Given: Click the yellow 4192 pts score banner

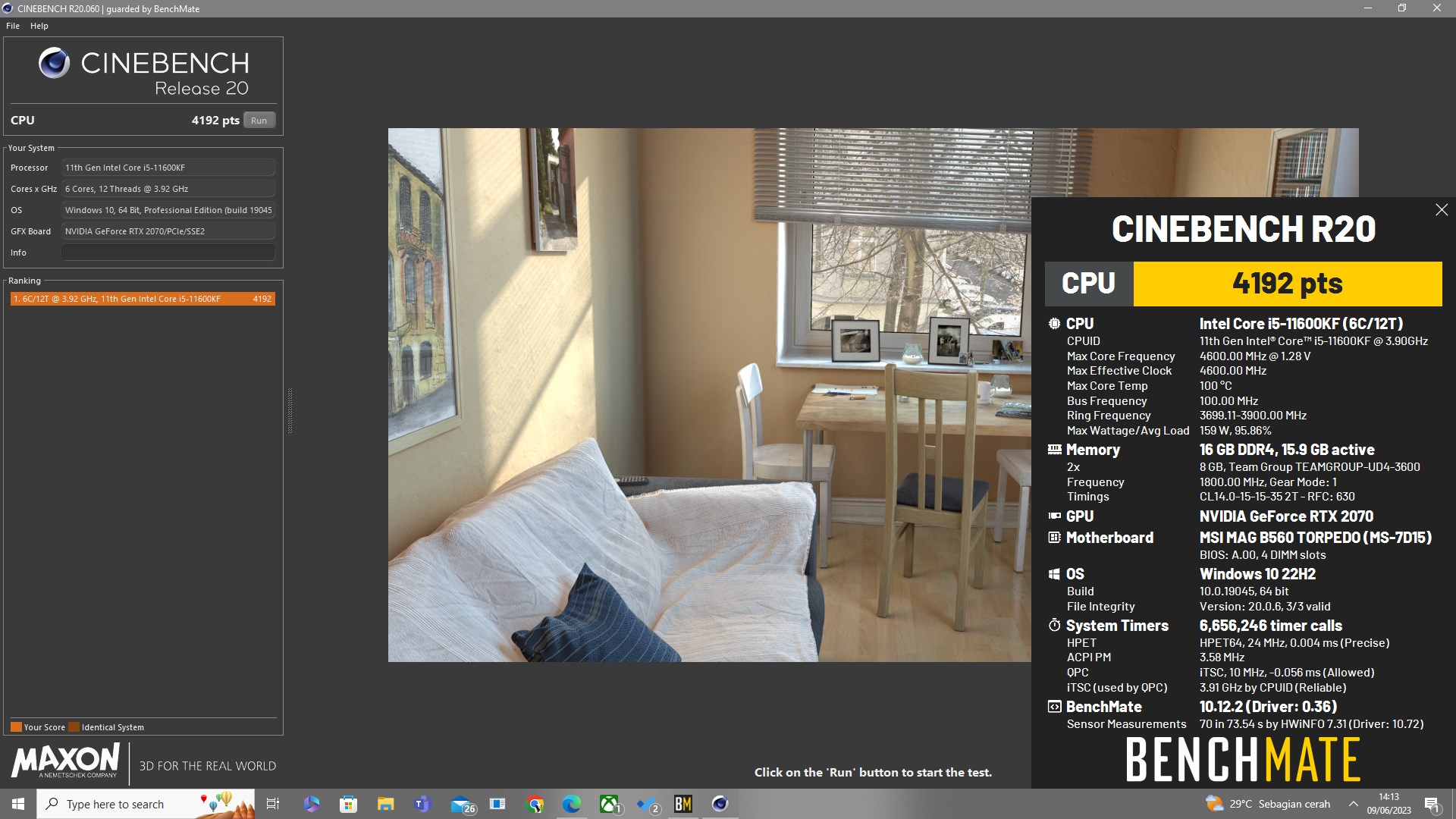Looking at the screenshot, I should (1287, 284).
